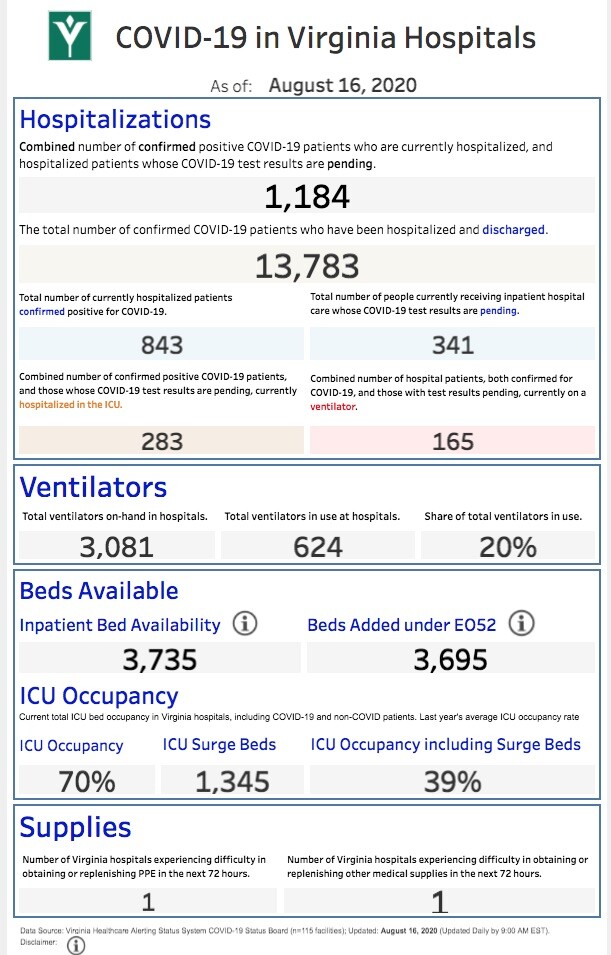The image size is (611, 955).
Task: Click the blue 'pending' link in test results
Action: point(498,311)
